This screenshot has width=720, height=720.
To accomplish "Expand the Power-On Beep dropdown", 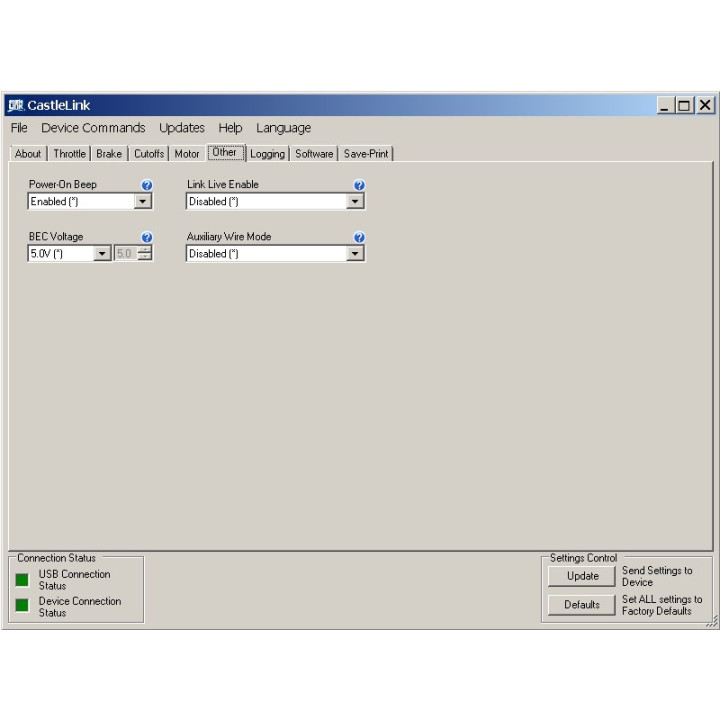I will tap(142, 202).
